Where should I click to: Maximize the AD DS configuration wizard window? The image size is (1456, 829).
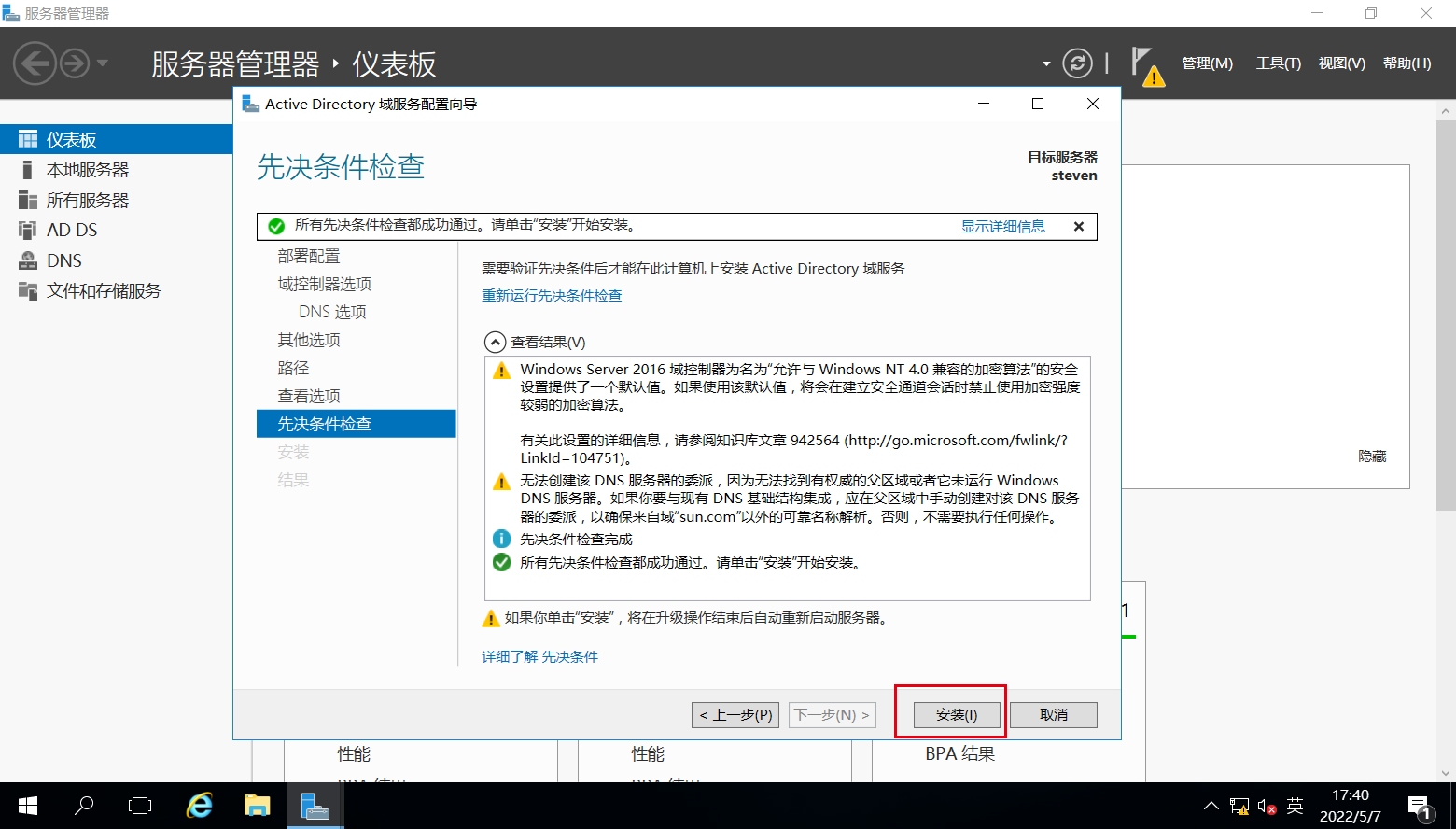click(1038, 104)
